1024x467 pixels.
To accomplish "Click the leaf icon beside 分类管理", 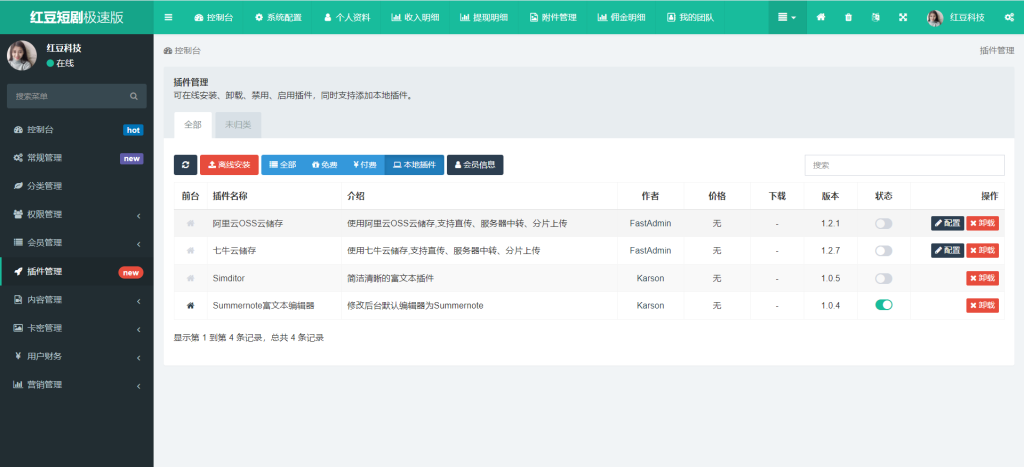I will [18, 186].
